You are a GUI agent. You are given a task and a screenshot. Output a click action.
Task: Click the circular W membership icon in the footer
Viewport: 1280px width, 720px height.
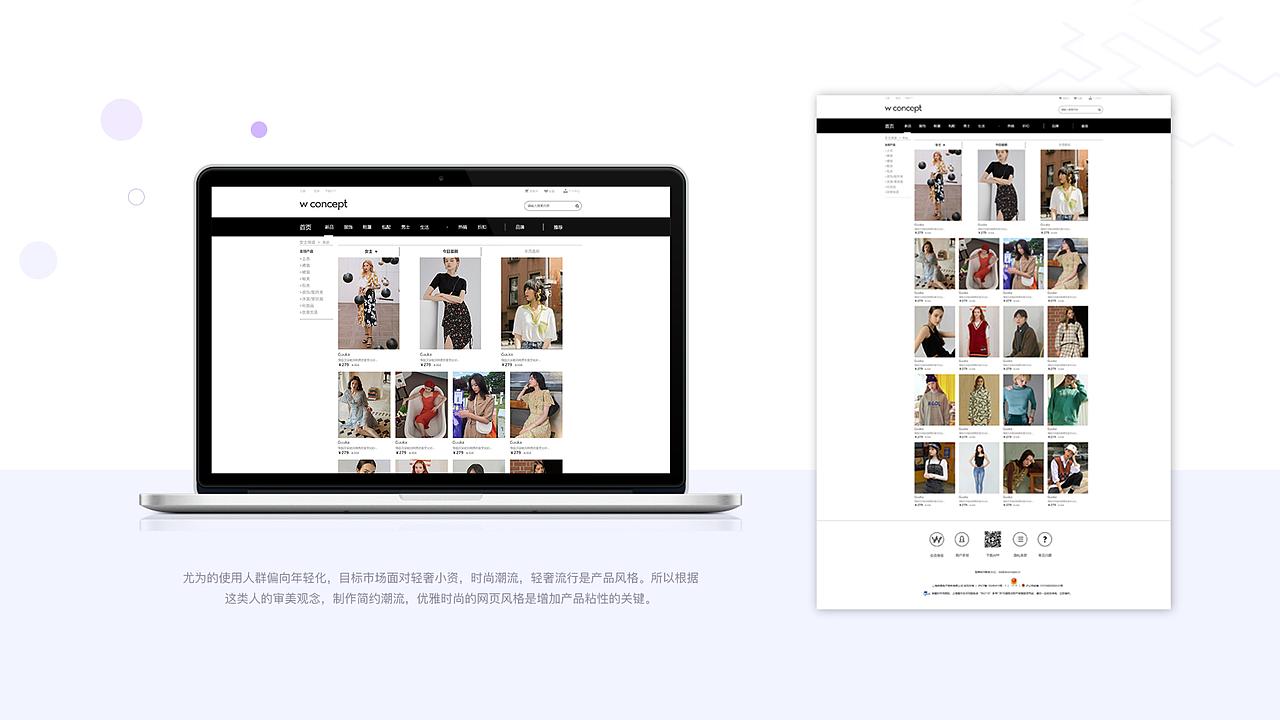[x=937, y=539]
